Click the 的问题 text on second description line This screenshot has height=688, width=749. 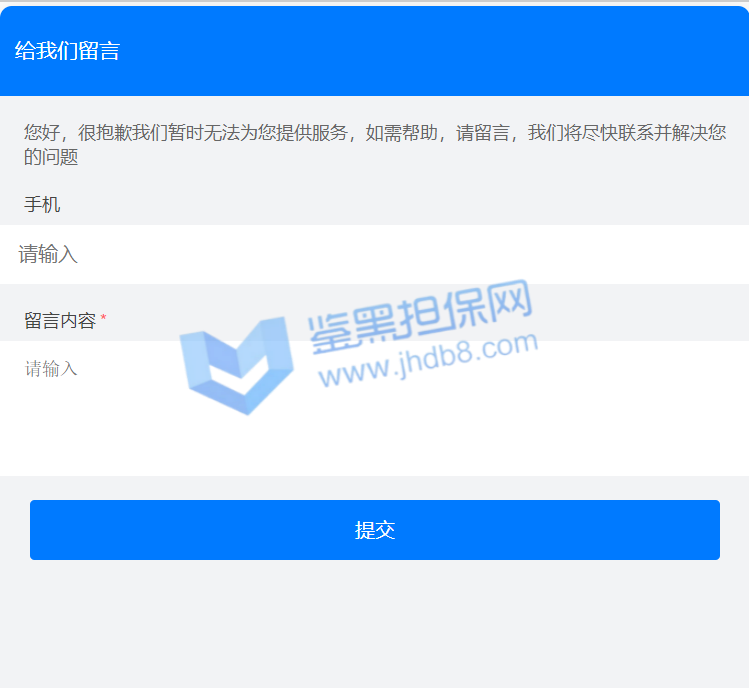pos(51,157)
